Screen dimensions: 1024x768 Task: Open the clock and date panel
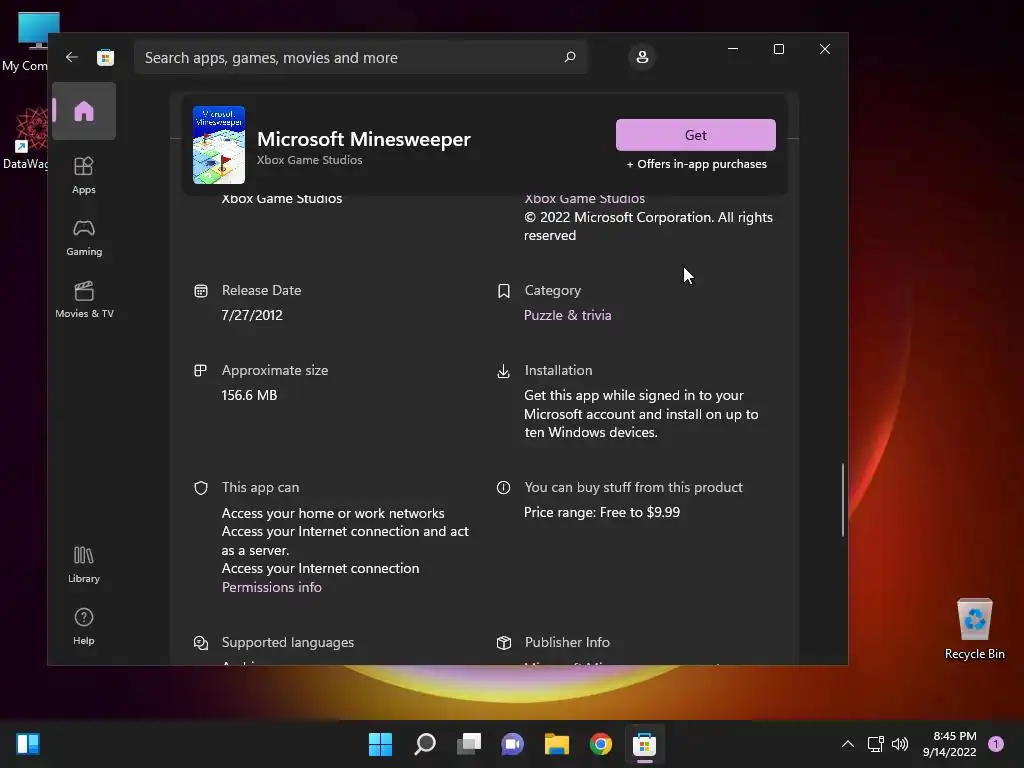click(950, 744)
